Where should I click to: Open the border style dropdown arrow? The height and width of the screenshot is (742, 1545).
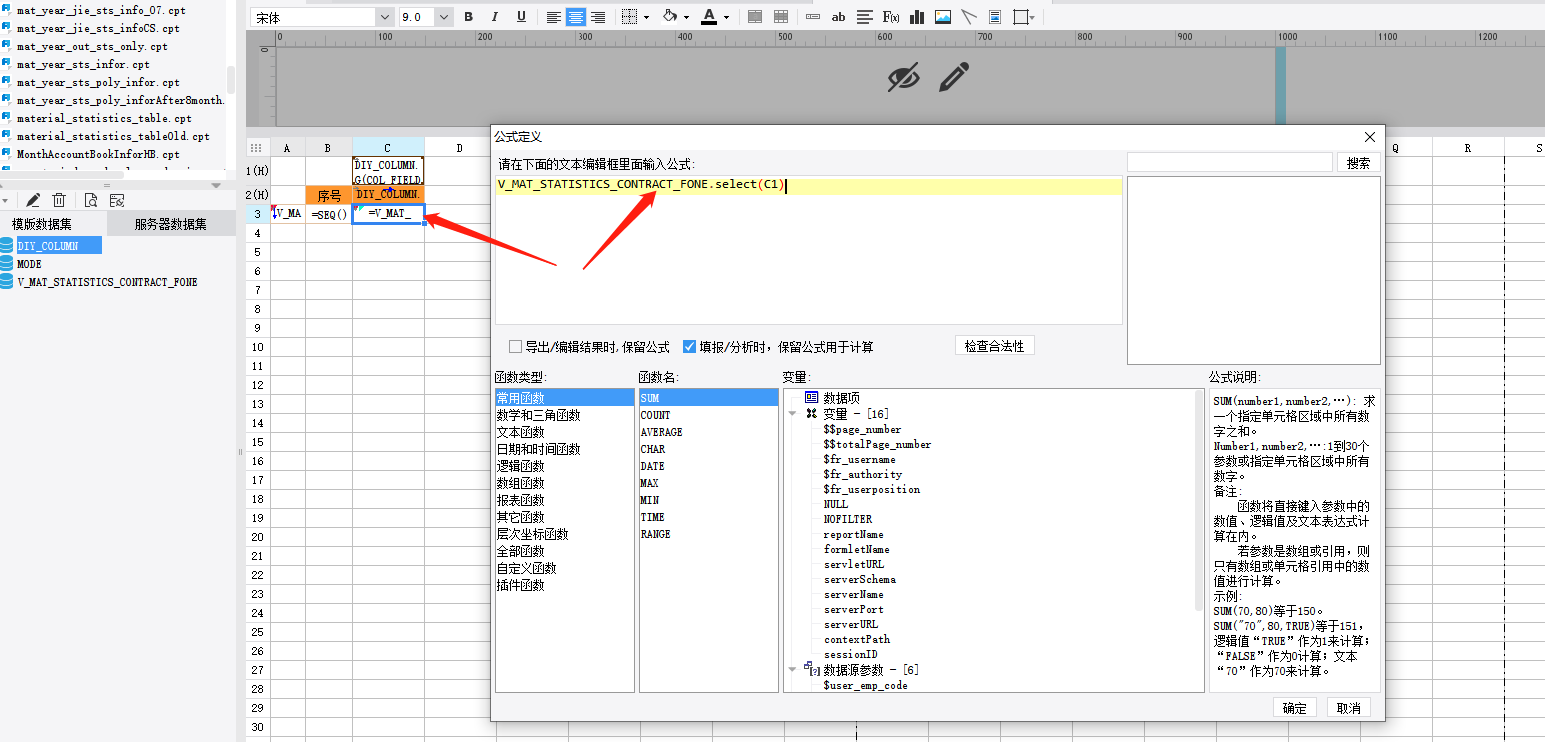coord(646,17)
